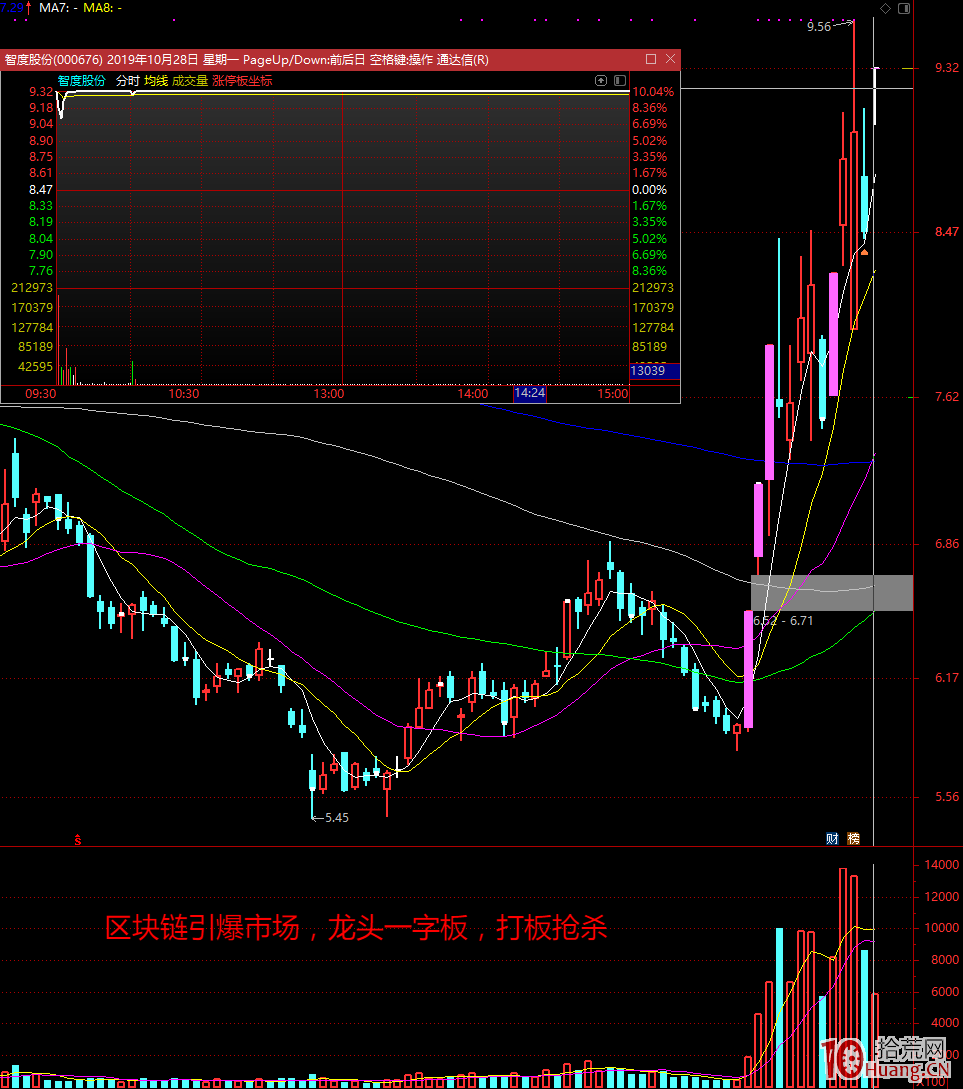Click the 212973 volume label at popup left

(32, 288)
